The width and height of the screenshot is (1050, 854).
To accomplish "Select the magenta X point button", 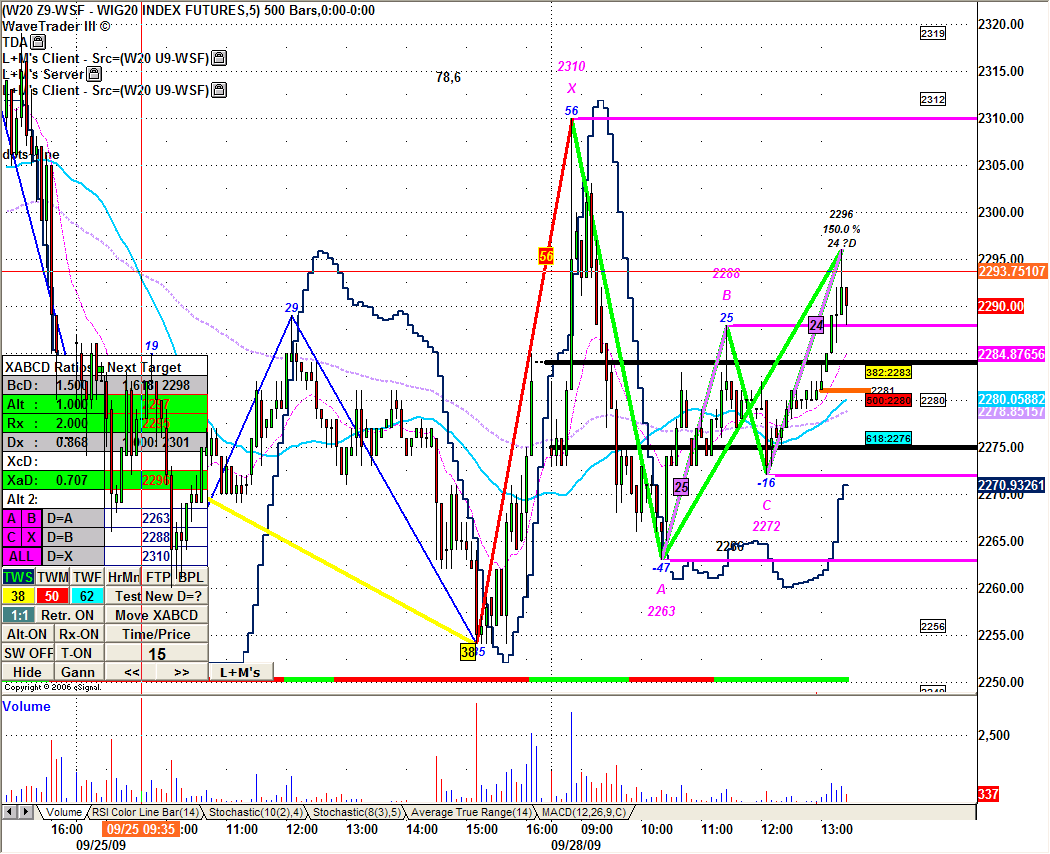I will [x=31, y=537].
